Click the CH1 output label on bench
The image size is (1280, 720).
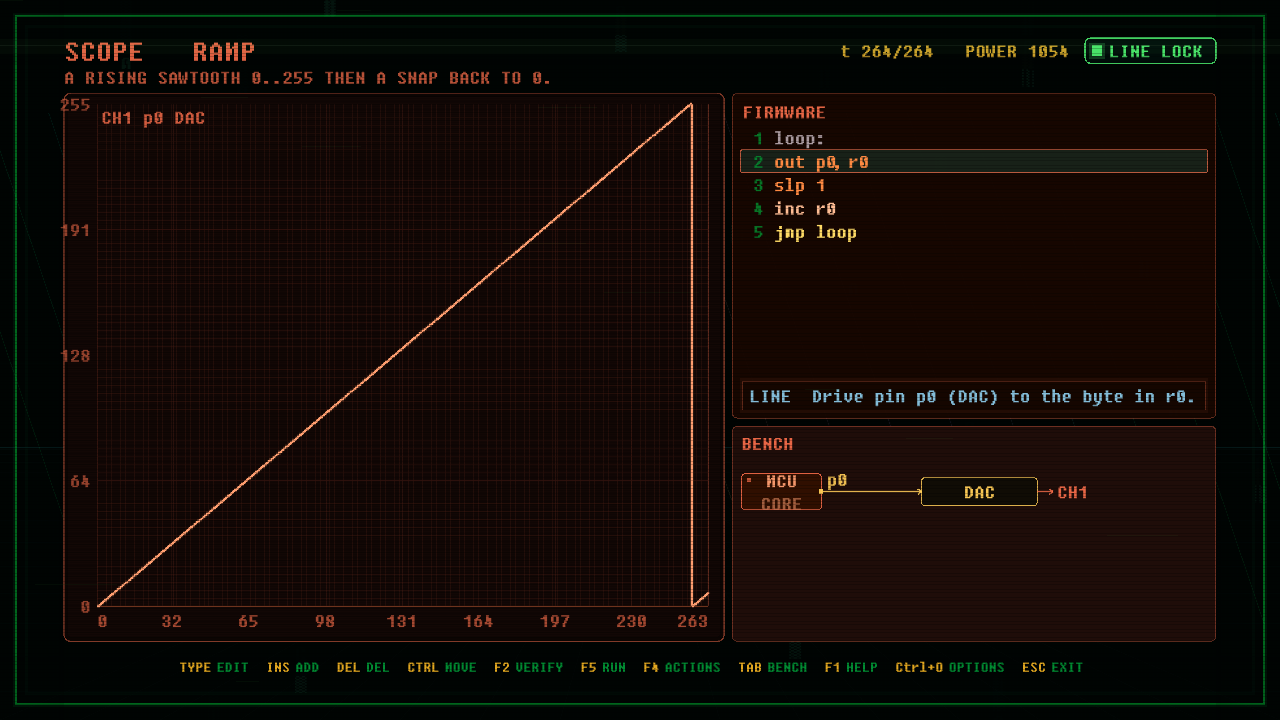tap(1072, 492)
